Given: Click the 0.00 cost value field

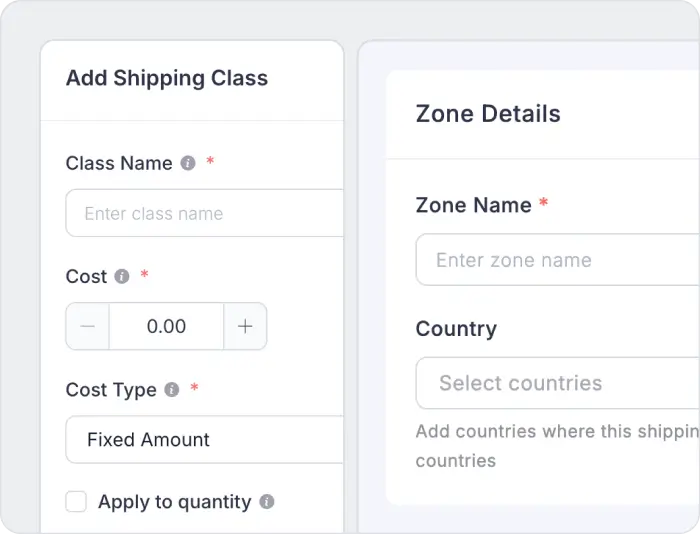Looking at the screenshot, I should (166, 326).
